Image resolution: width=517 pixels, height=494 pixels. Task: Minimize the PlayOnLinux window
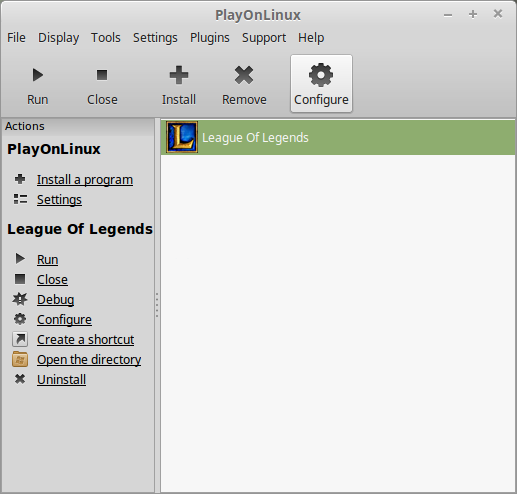click(448, 15)
